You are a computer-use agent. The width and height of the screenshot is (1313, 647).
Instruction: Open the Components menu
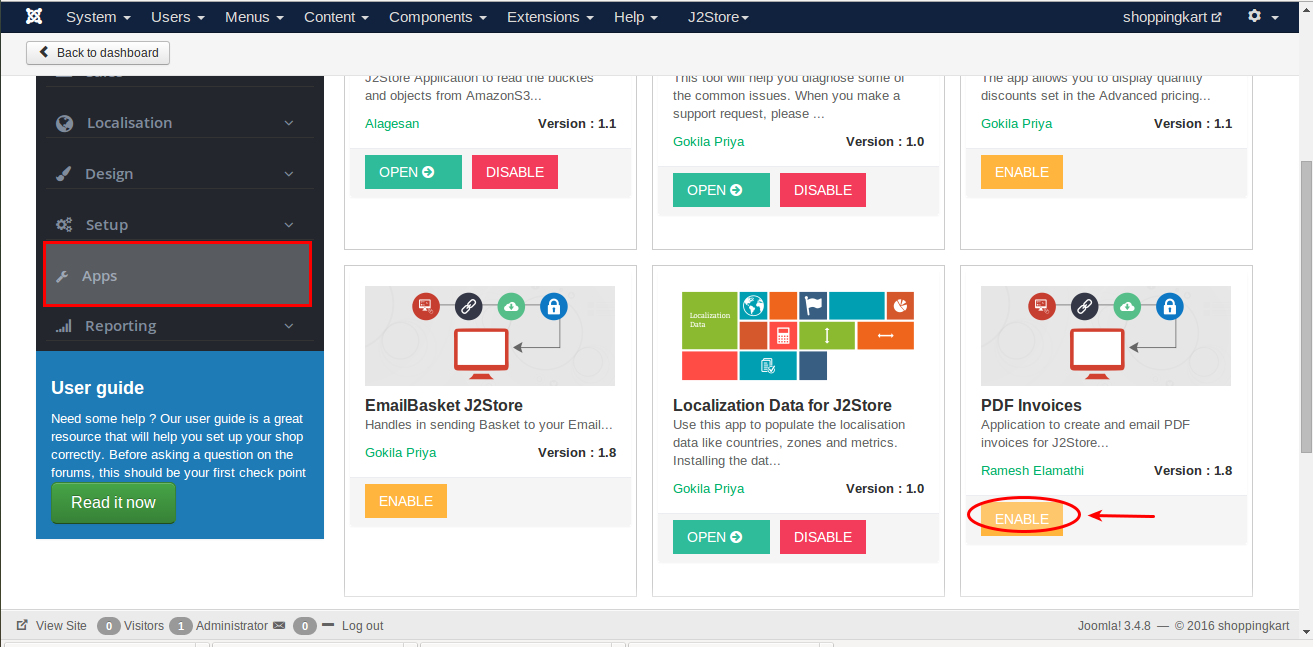pos(438,17)
